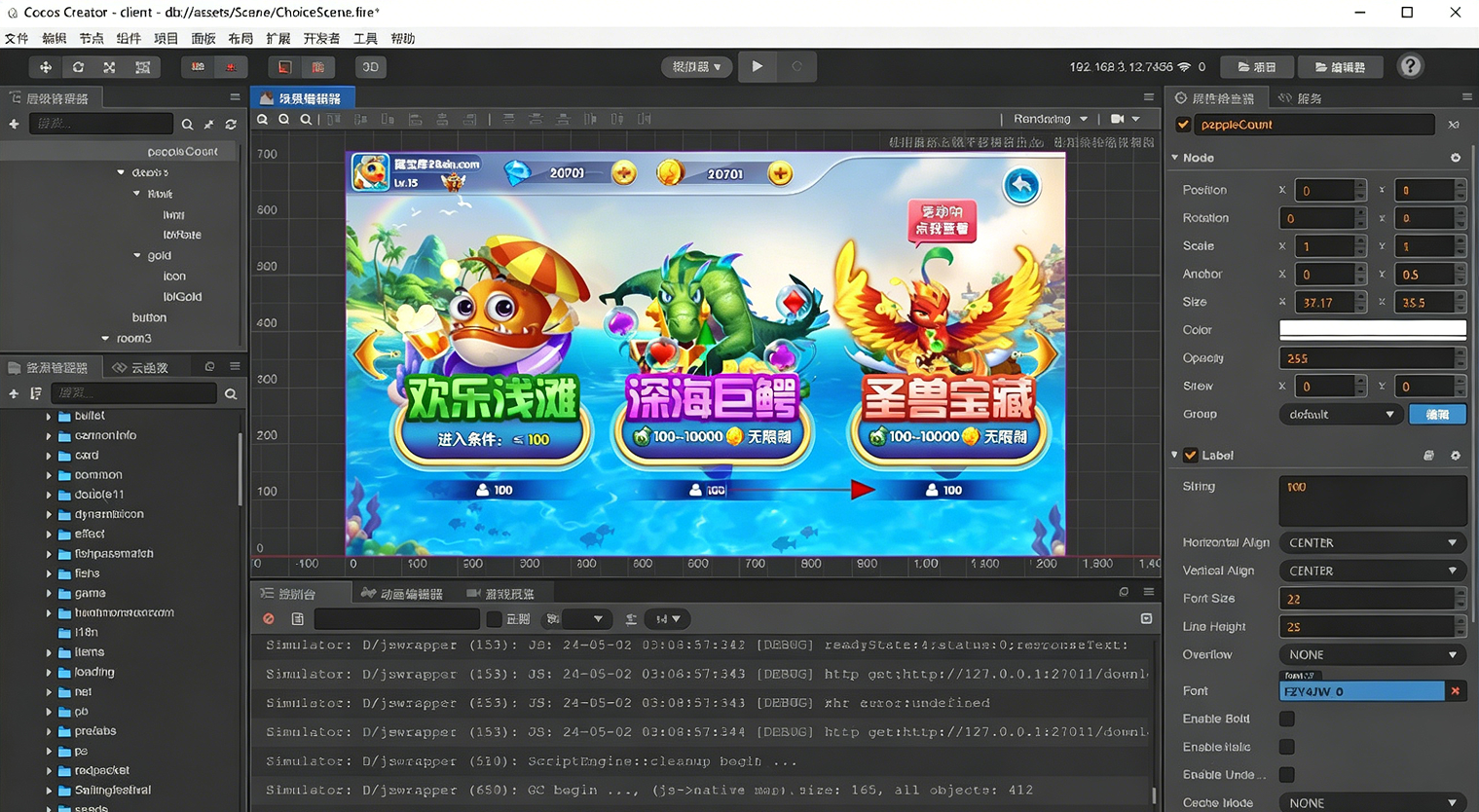The image size is (1479, 812).
Task: Open the Overflow dropdown
Action: (x=1371, y=655)
